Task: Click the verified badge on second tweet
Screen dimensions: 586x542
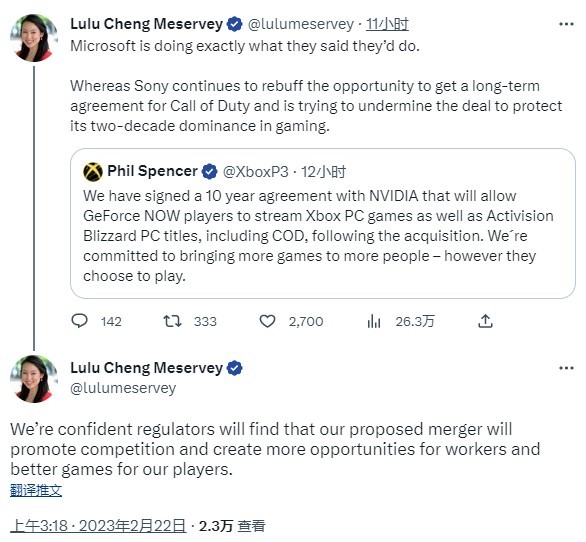Action: pyautogui.click(x=235, y=368)
